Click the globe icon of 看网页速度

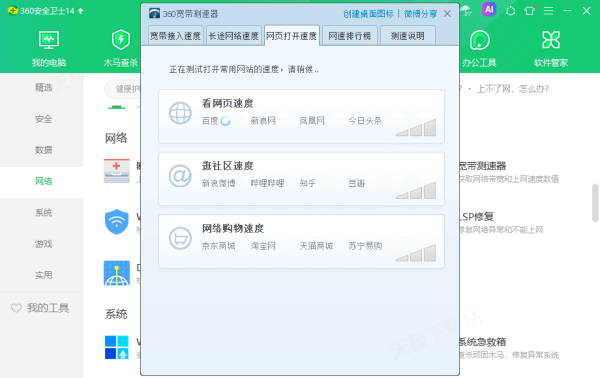click(x=180, y=113)
